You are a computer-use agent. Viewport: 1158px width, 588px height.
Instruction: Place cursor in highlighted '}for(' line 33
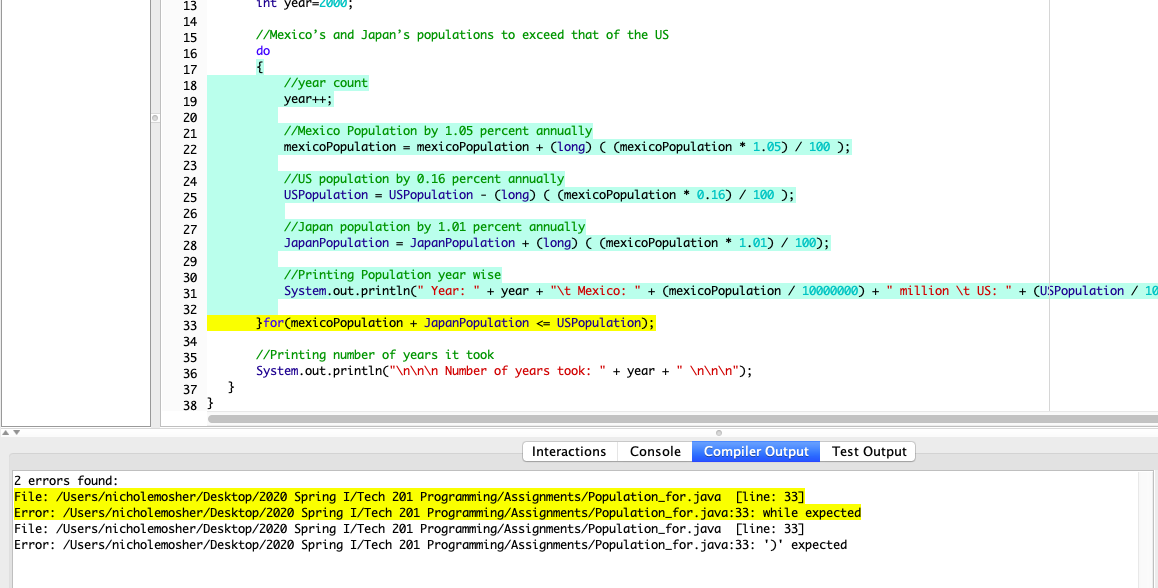point(455,323)
